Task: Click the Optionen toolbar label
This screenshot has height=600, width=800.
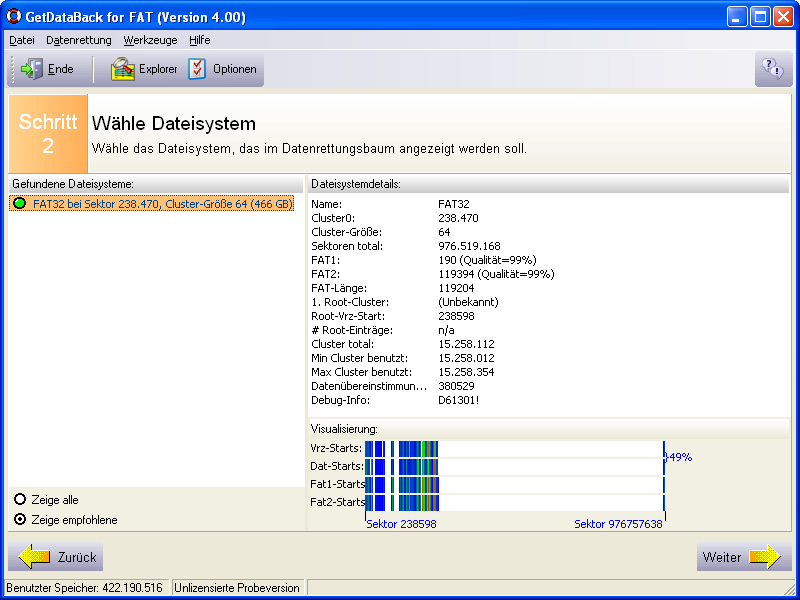Action: pos(235,69)
